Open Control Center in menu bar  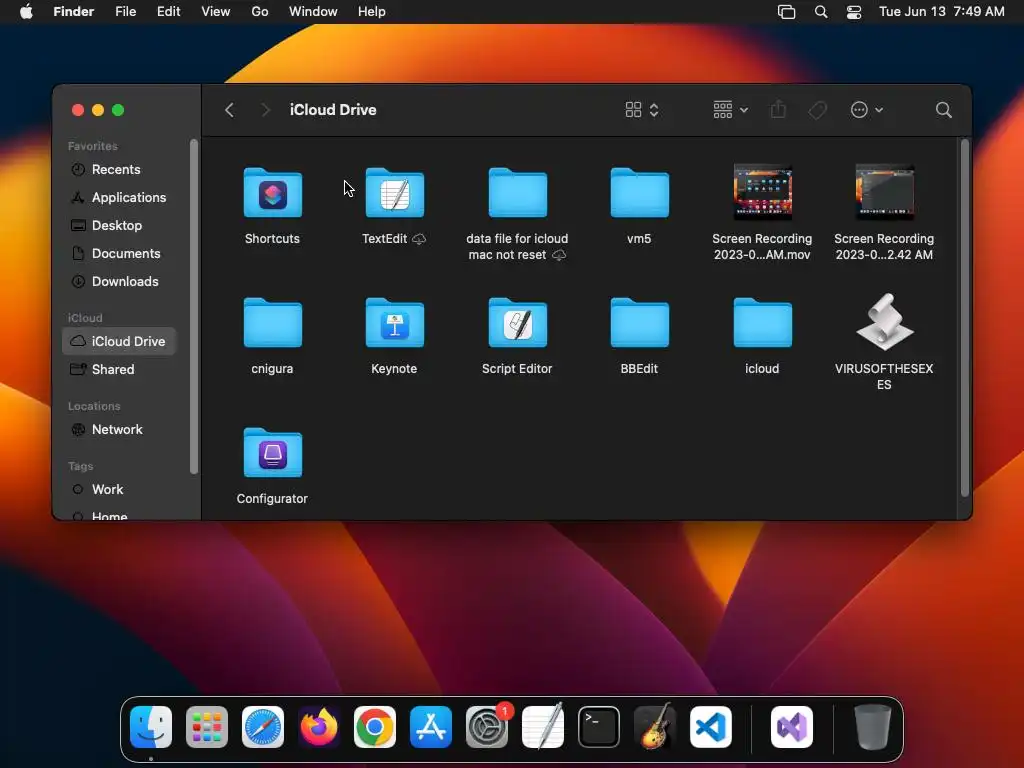click(854, 12)
